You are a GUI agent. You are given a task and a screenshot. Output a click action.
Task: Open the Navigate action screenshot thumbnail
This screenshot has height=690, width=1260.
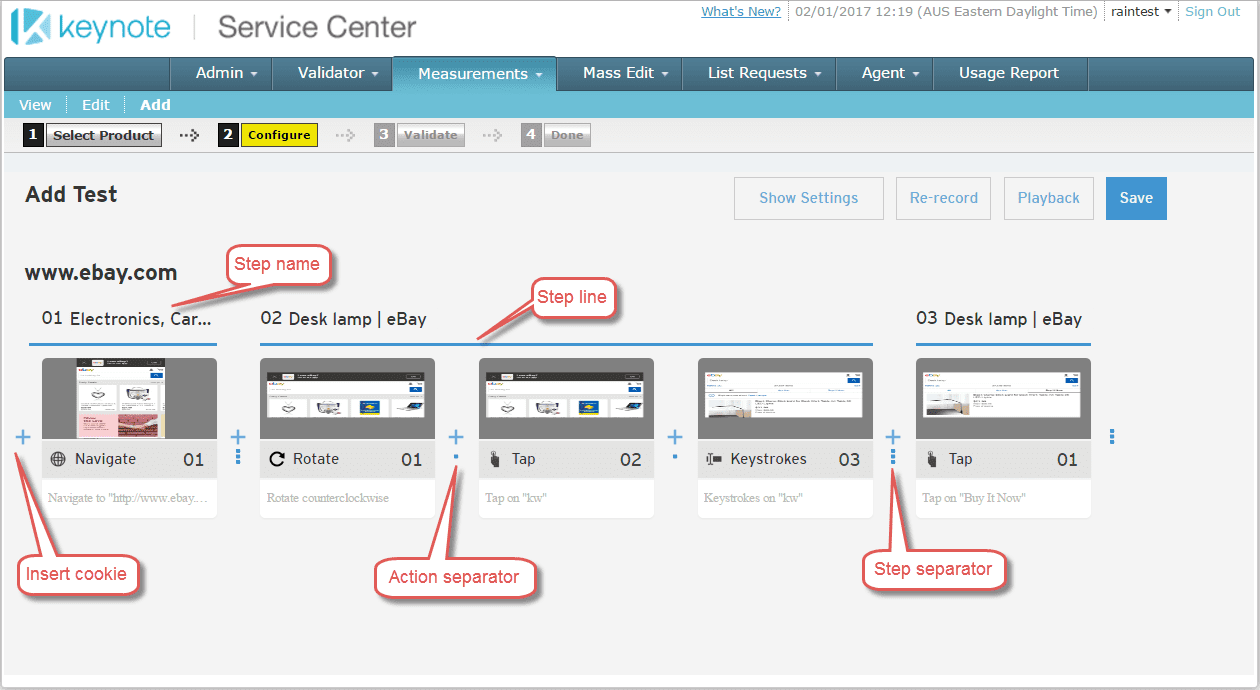(x=129, y=398)
